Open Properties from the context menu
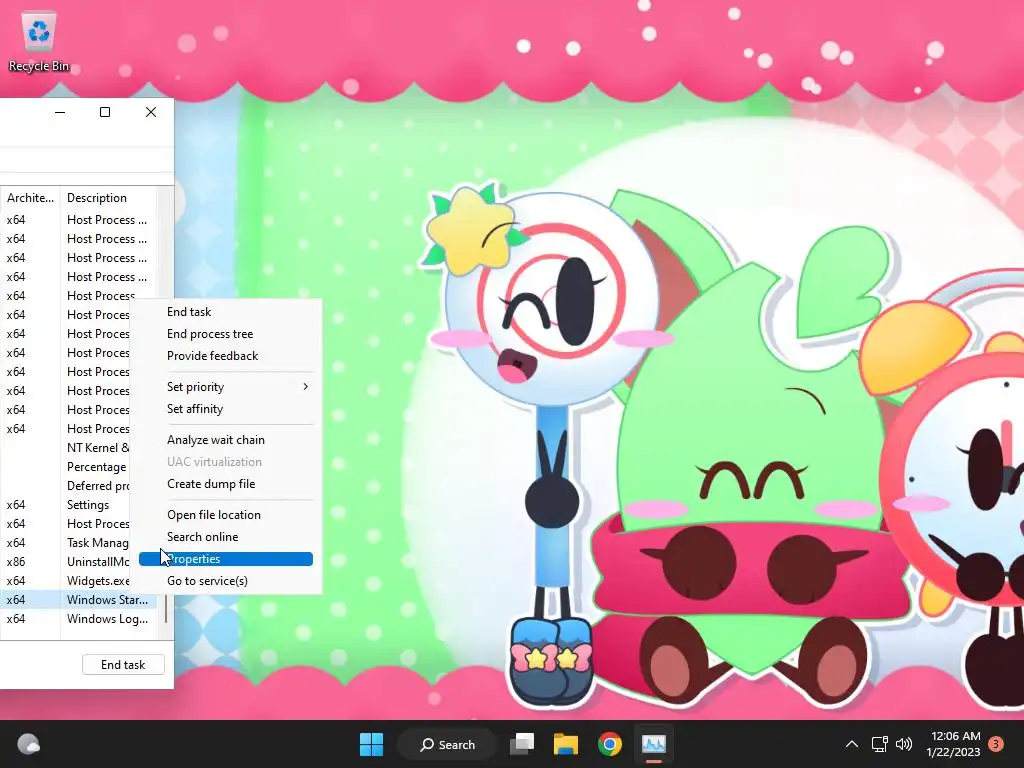 [226, 559]
